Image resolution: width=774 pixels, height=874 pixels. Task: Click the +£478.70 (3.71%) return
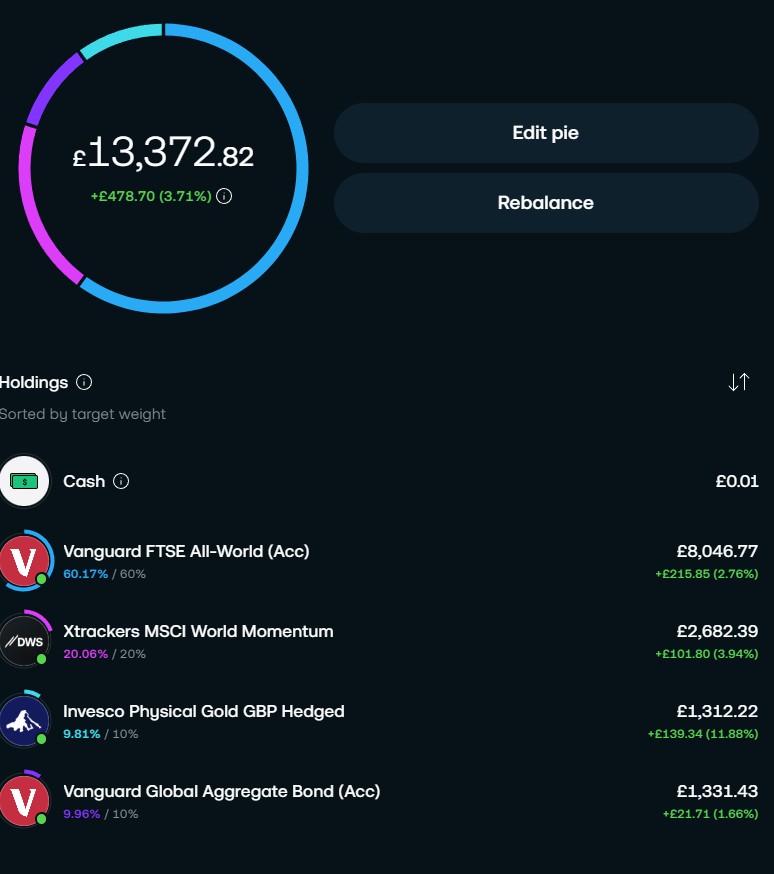pyautogui.click(x=151, y=196)
